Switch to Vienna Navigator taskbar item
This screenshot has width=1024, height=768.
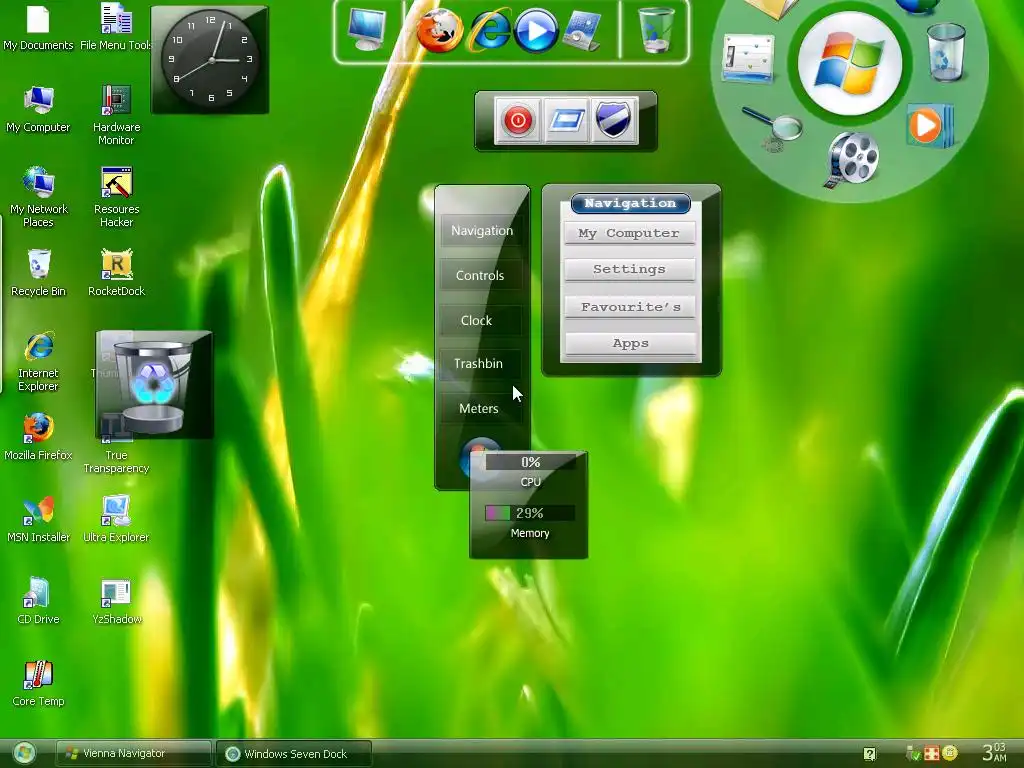click(133, 754)
